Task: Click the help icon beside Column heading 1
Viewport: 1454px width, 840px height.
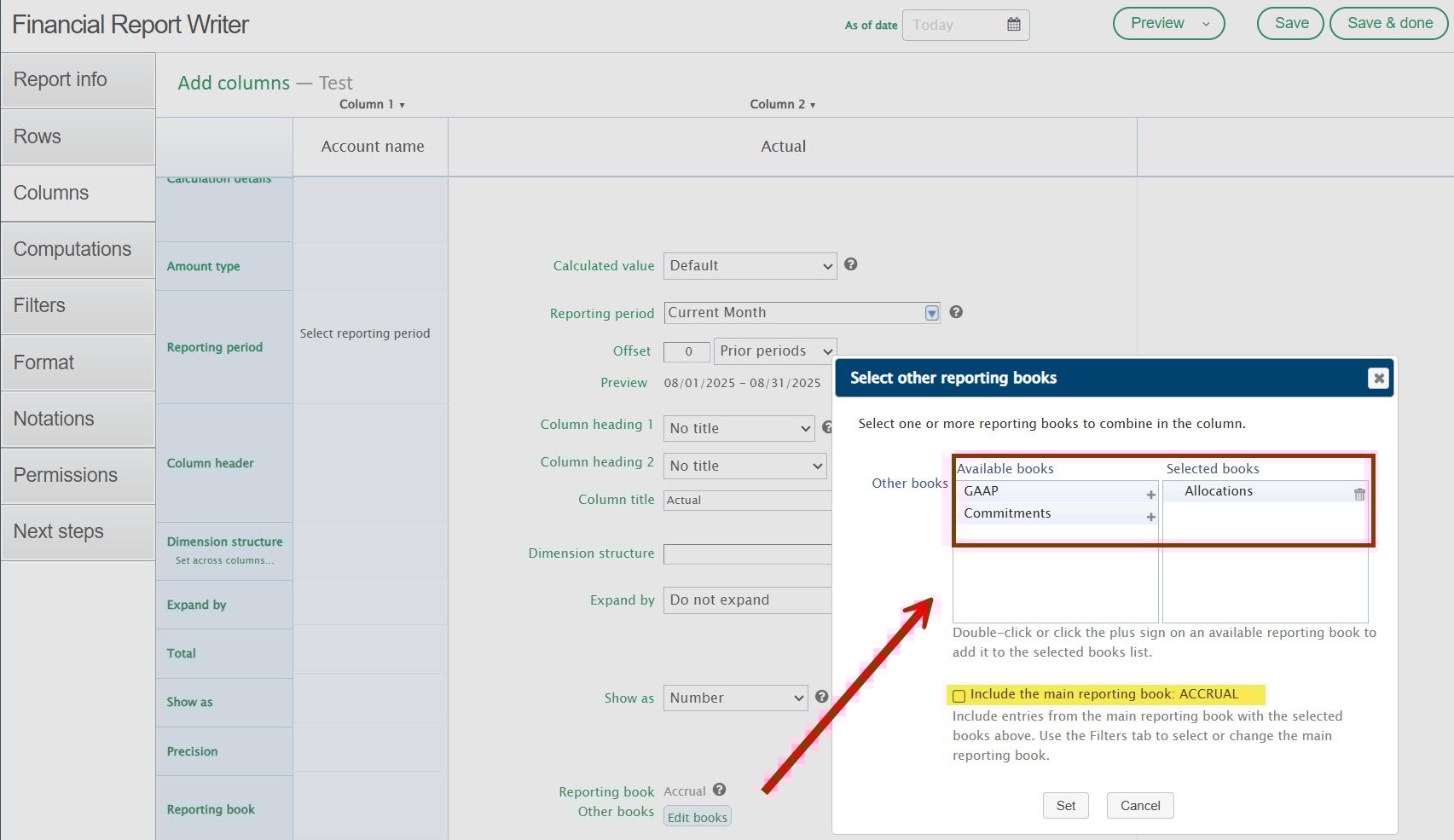Action: coord(828,427)
